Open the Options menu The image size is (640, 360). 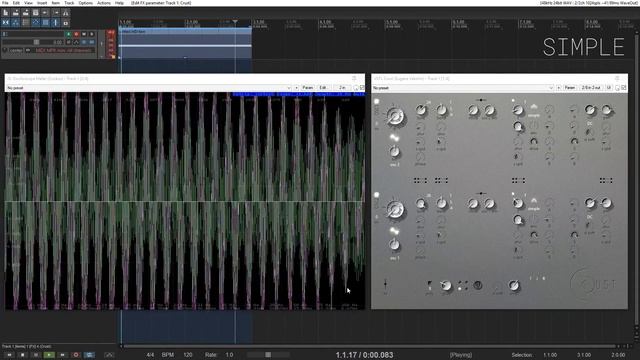point(85,3)
